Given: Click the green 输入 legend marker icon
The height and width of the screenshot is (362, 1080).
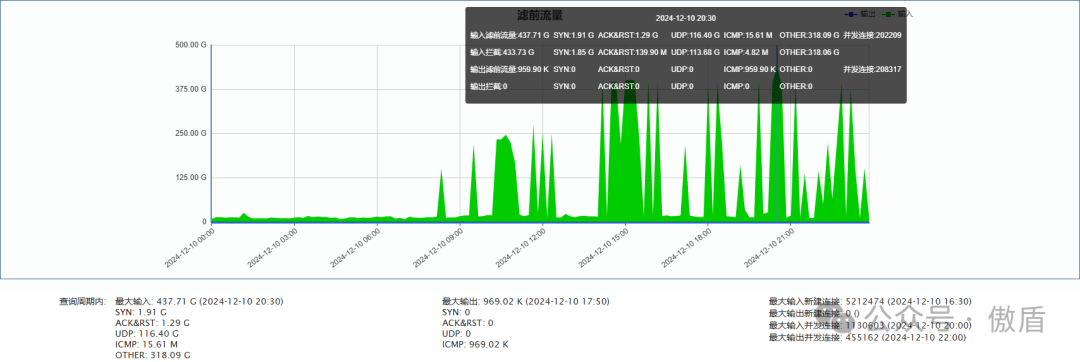Looking at the screenshot, I should (889, 14).
